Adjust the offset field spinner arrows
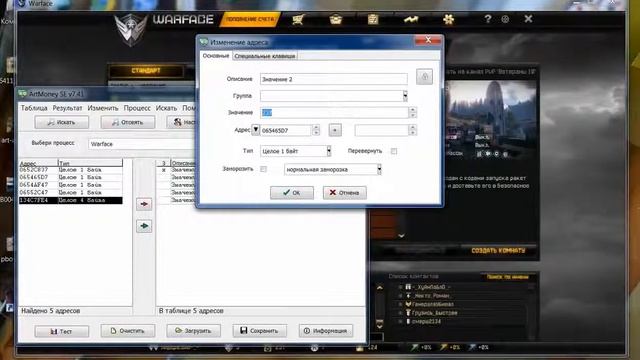This screenshot has width=640, height=360. coord(413,130)
